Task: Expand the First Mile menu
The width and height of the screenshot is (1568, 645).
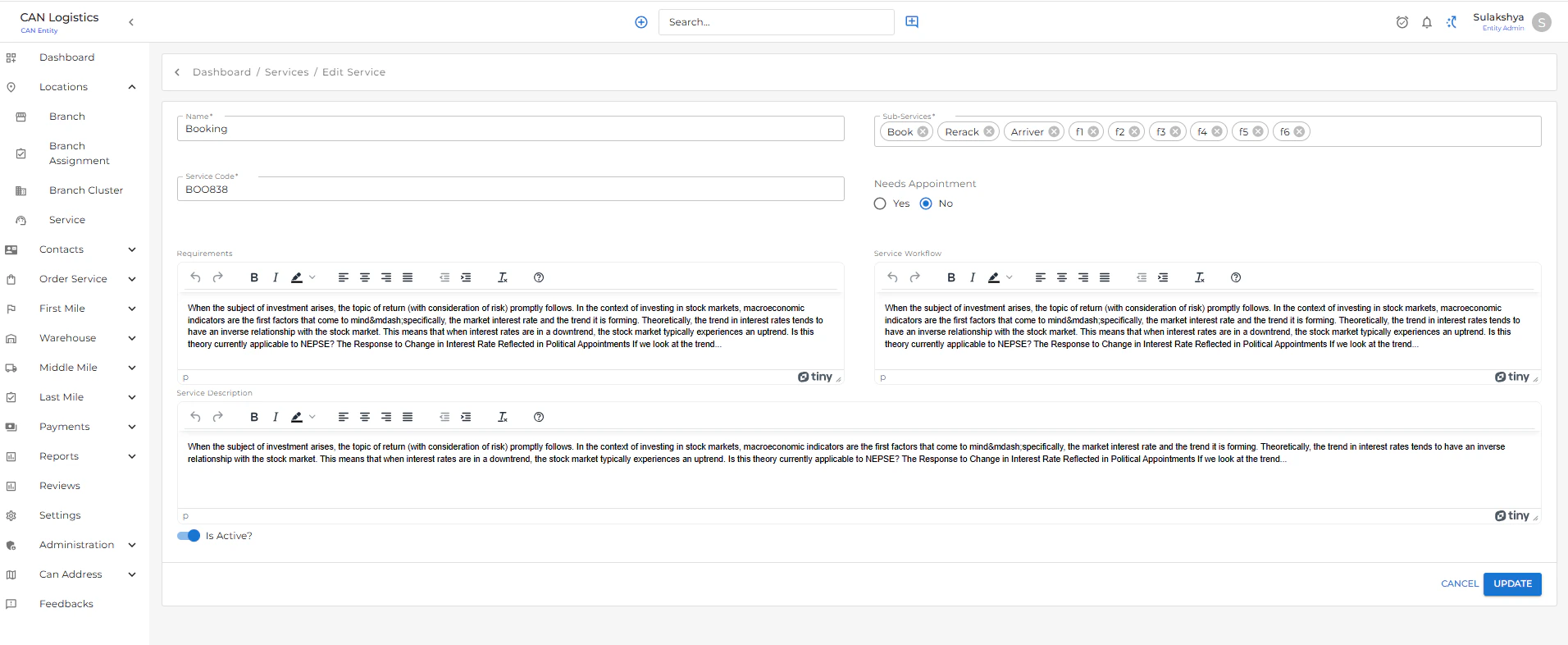Action: coord(132,309)
